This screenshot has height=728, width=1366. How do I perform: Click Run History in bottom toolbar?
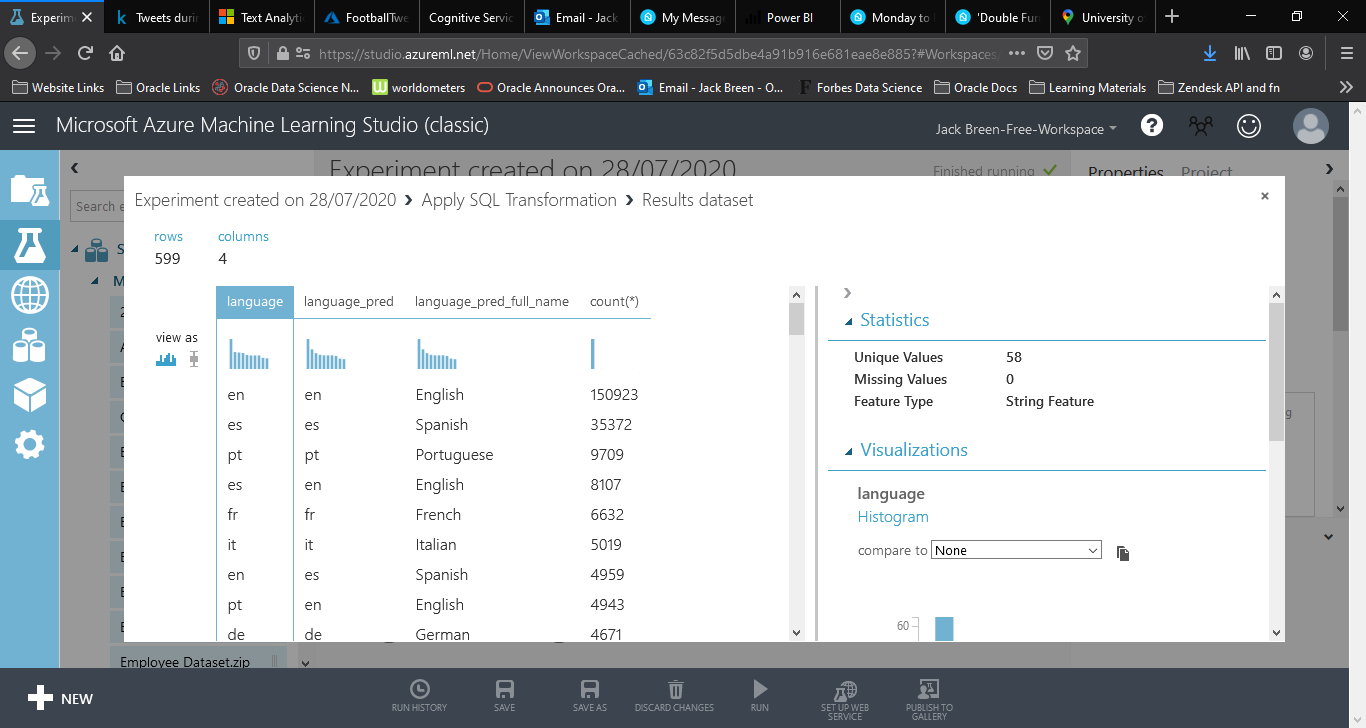click(419, 696)
